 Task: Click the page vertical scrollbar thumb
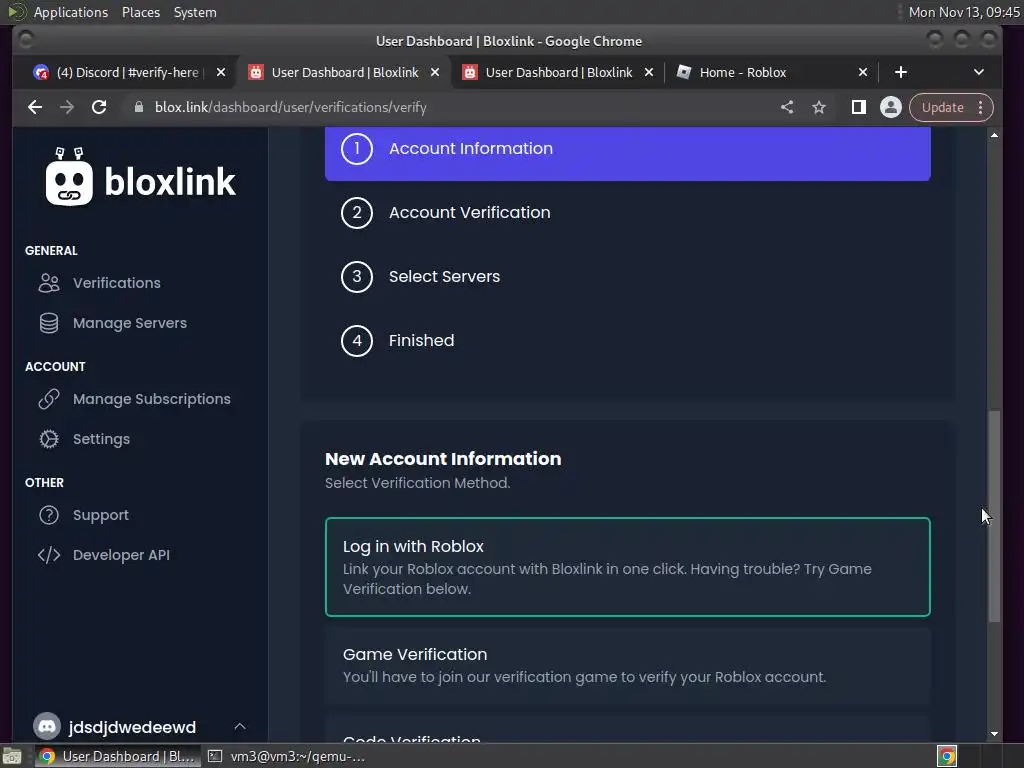(994, 516)
